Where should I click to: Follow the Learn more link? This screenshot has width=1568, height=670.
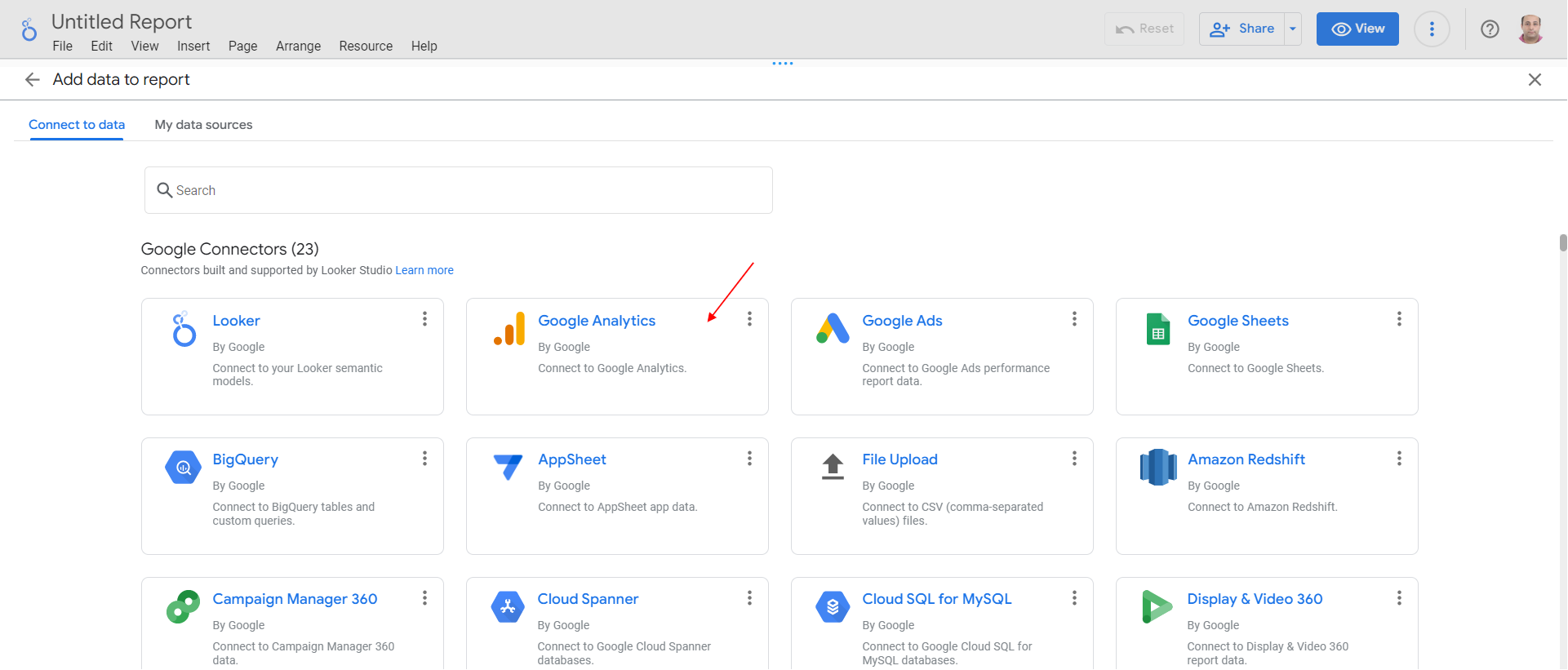coord(424,270)
